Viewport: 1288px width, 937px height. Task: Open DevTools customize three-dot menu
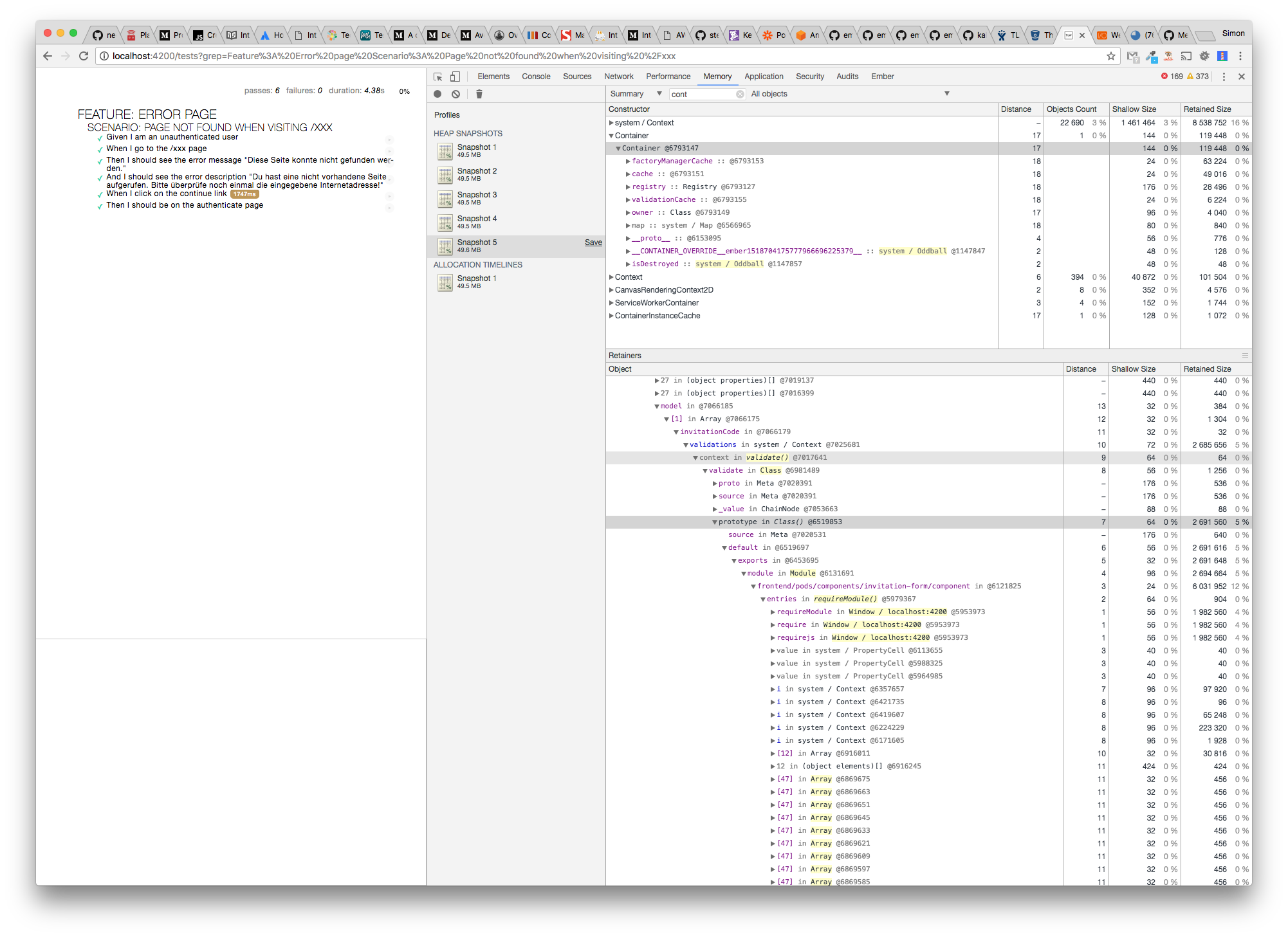[1224, 77]
